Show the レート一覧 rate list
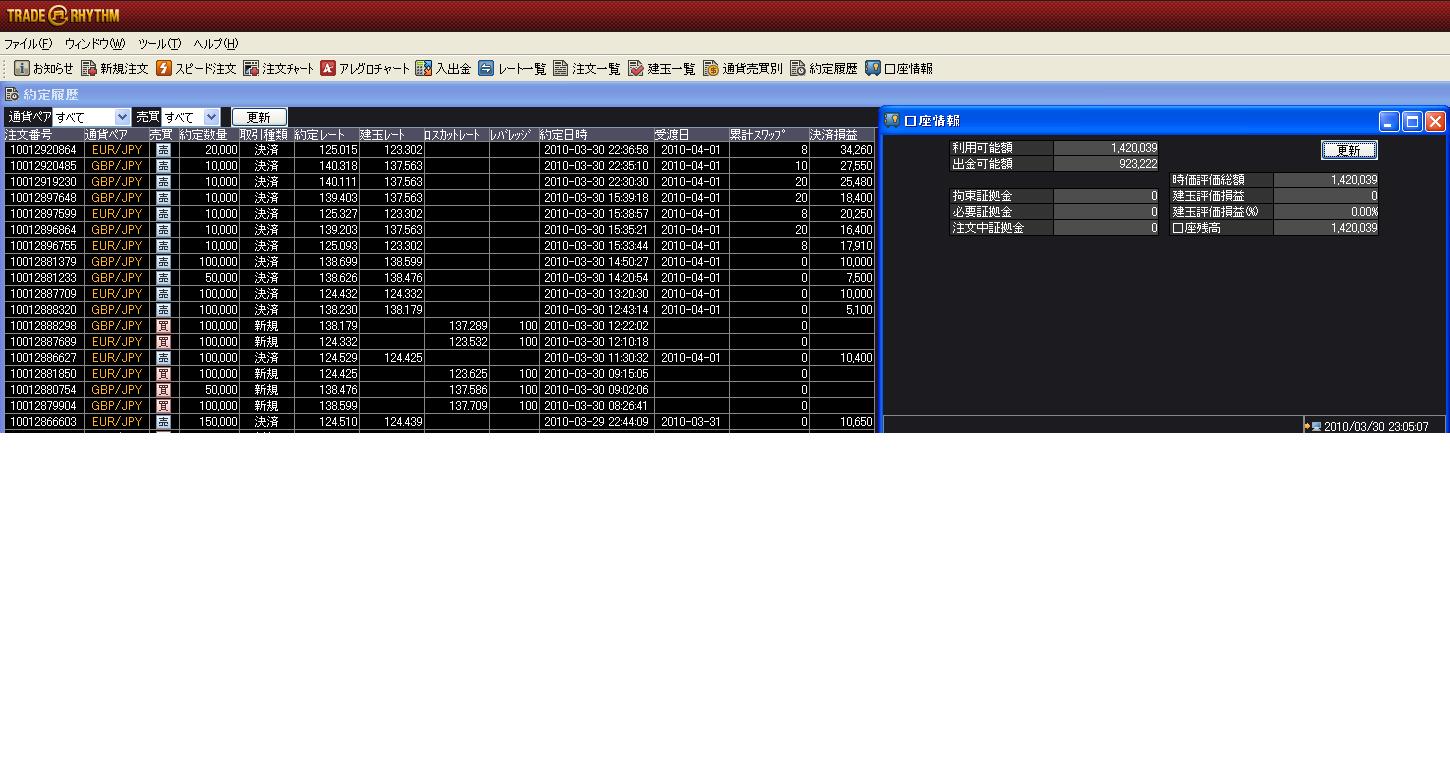This screenshot has width=1450, height=761. pos(512,69)
